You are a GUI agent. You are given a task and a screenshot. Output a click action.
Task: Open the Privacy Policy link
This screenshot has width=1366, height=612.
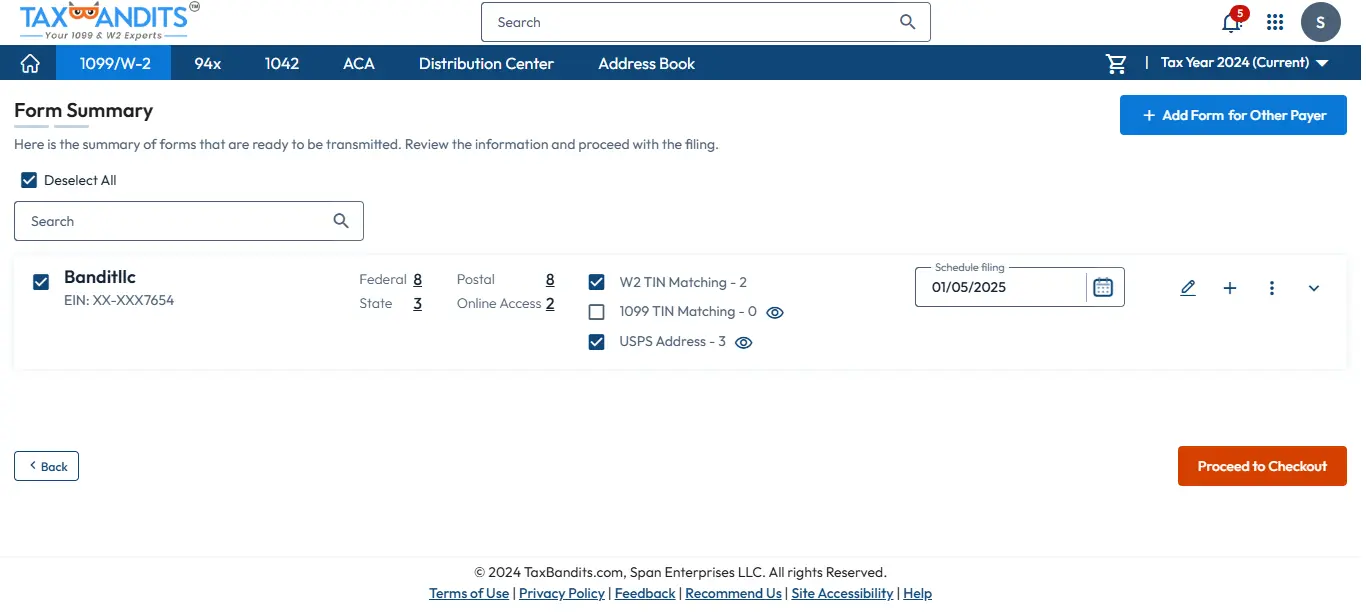tap(561, 592)
